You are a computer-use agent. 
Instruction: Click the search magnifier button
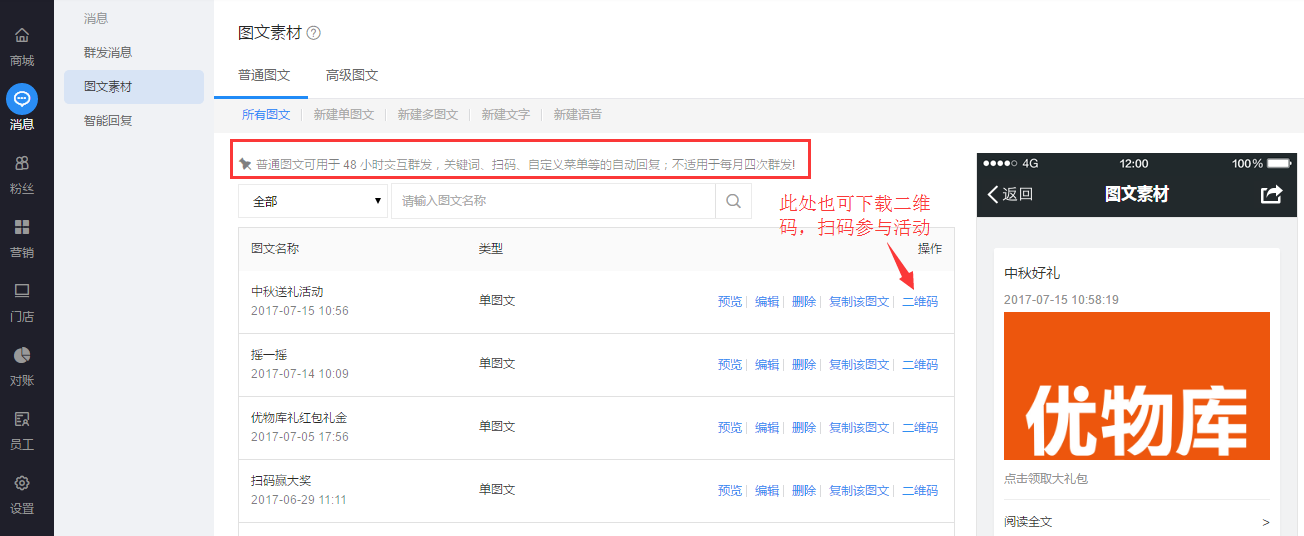[733, 201]
